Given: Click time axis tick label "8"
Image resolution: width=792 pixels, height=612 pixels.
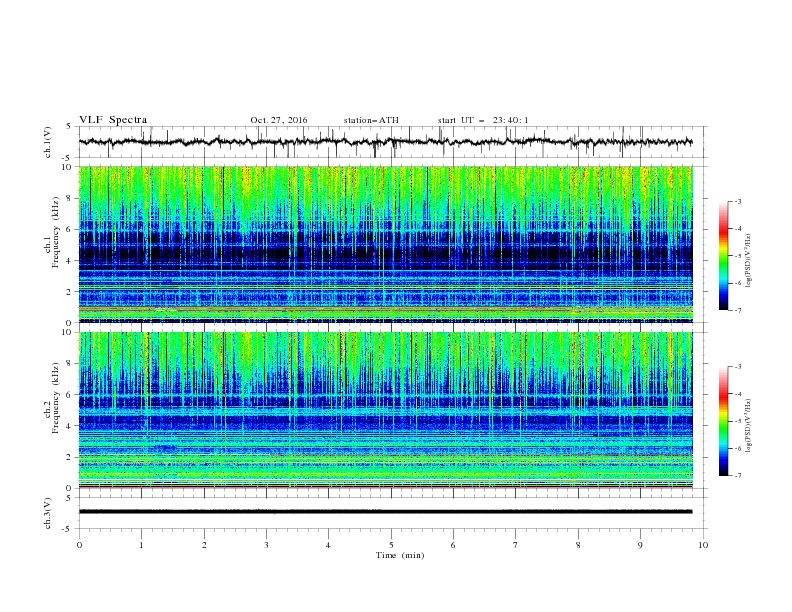Looking at the screenshot, I should 578,545.
